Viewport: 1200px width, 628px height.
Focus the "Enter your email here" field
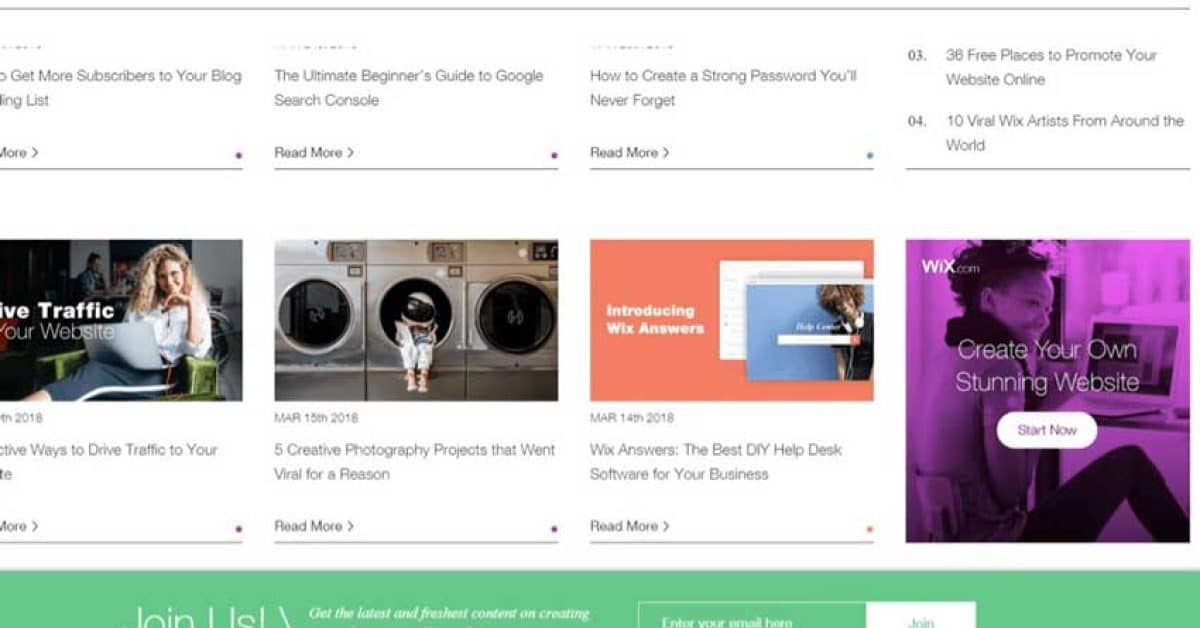click(x=752, y=620)
